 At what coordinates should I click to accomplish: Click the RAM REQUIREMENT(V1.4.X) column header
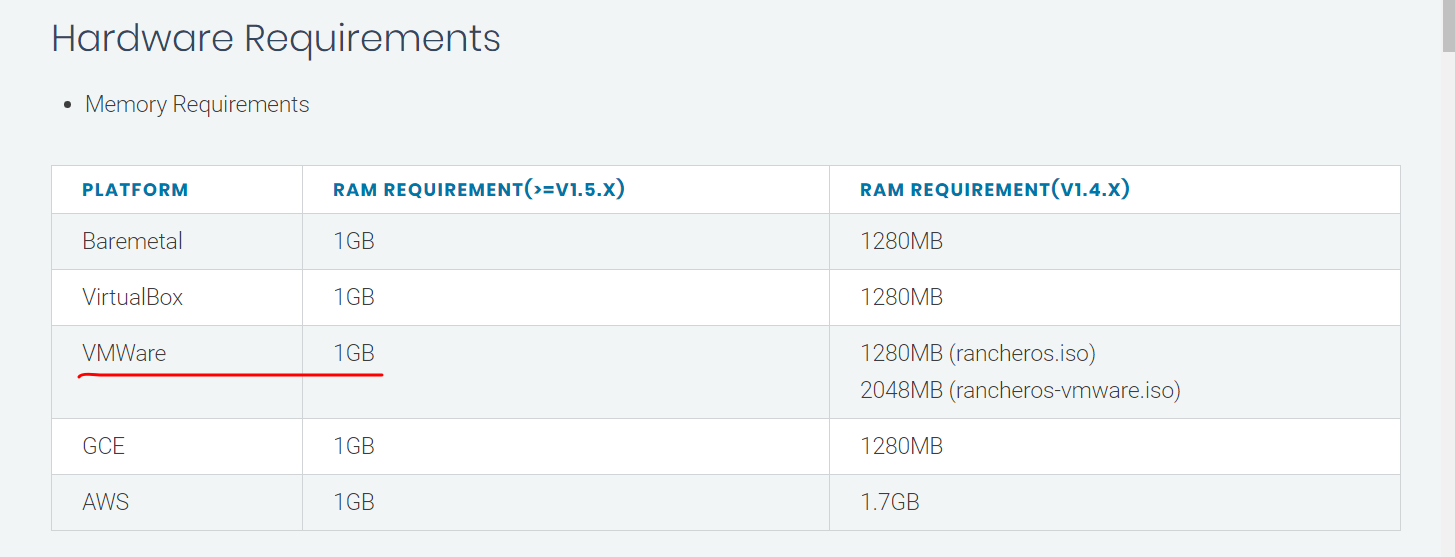tap(994, 190)
